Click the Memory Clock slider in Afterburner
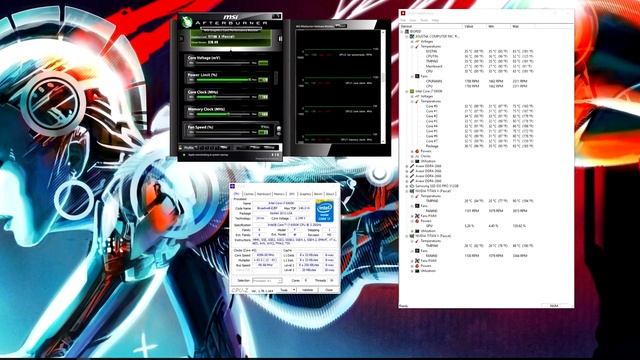 (222, 114)
